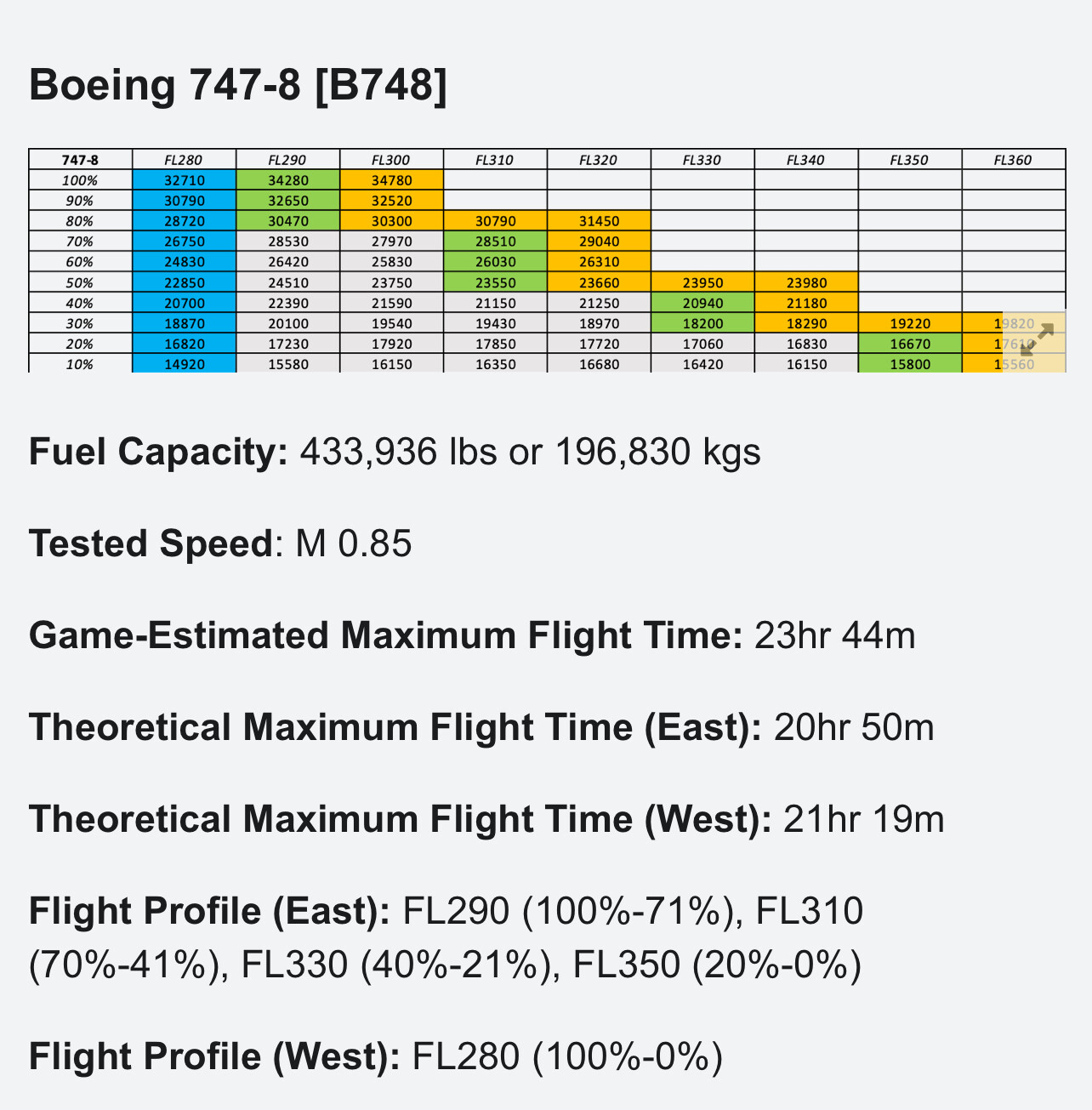This screenshot has height=1110, width=1092.
Task: Click the cell with value 19220
Action: tap(910, 323)
